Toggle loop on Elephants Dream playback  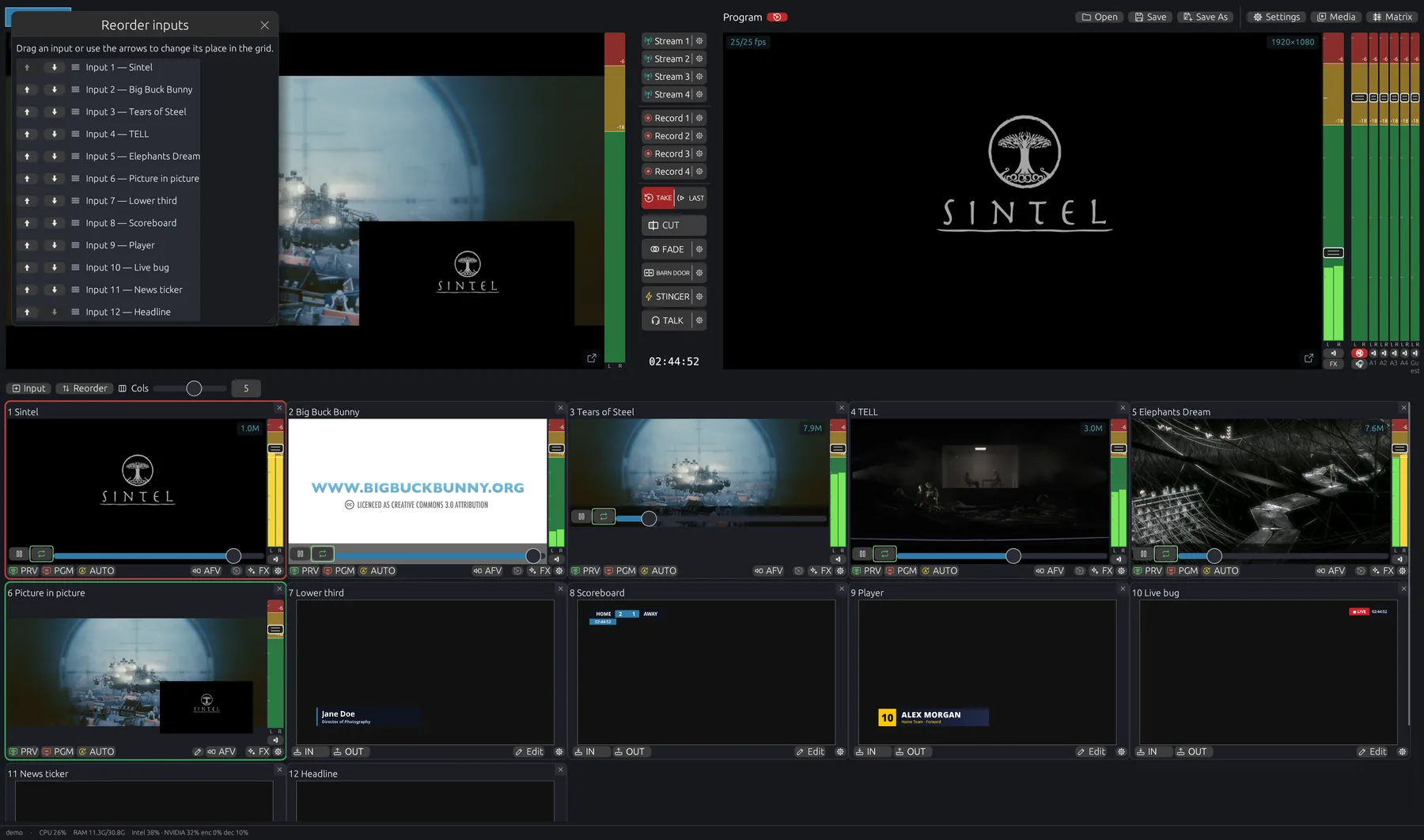(x=1165, y=554)
